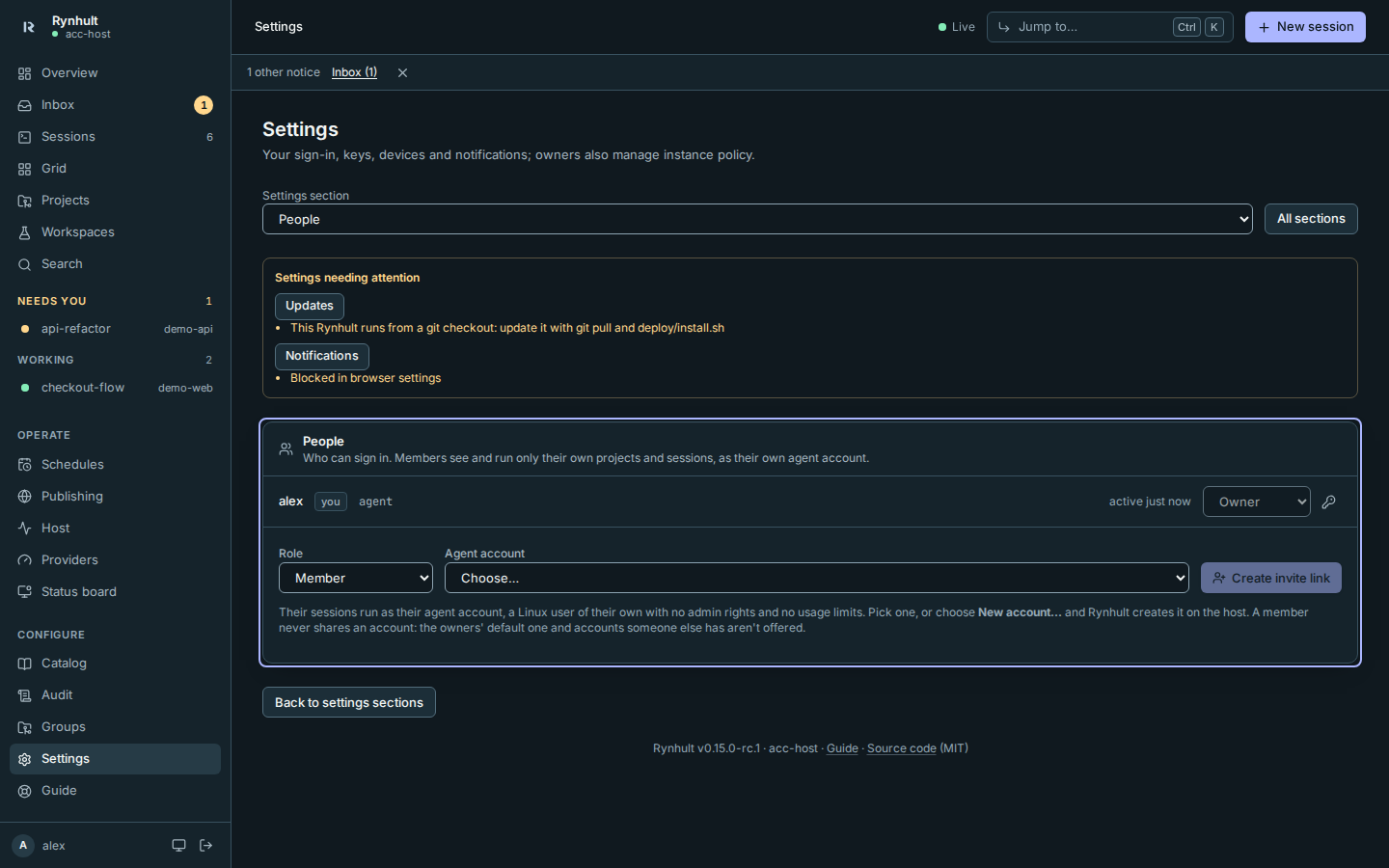Click the Schedules icon
The width and height of the screenshot is (1389, 868).
pos(25,465)
